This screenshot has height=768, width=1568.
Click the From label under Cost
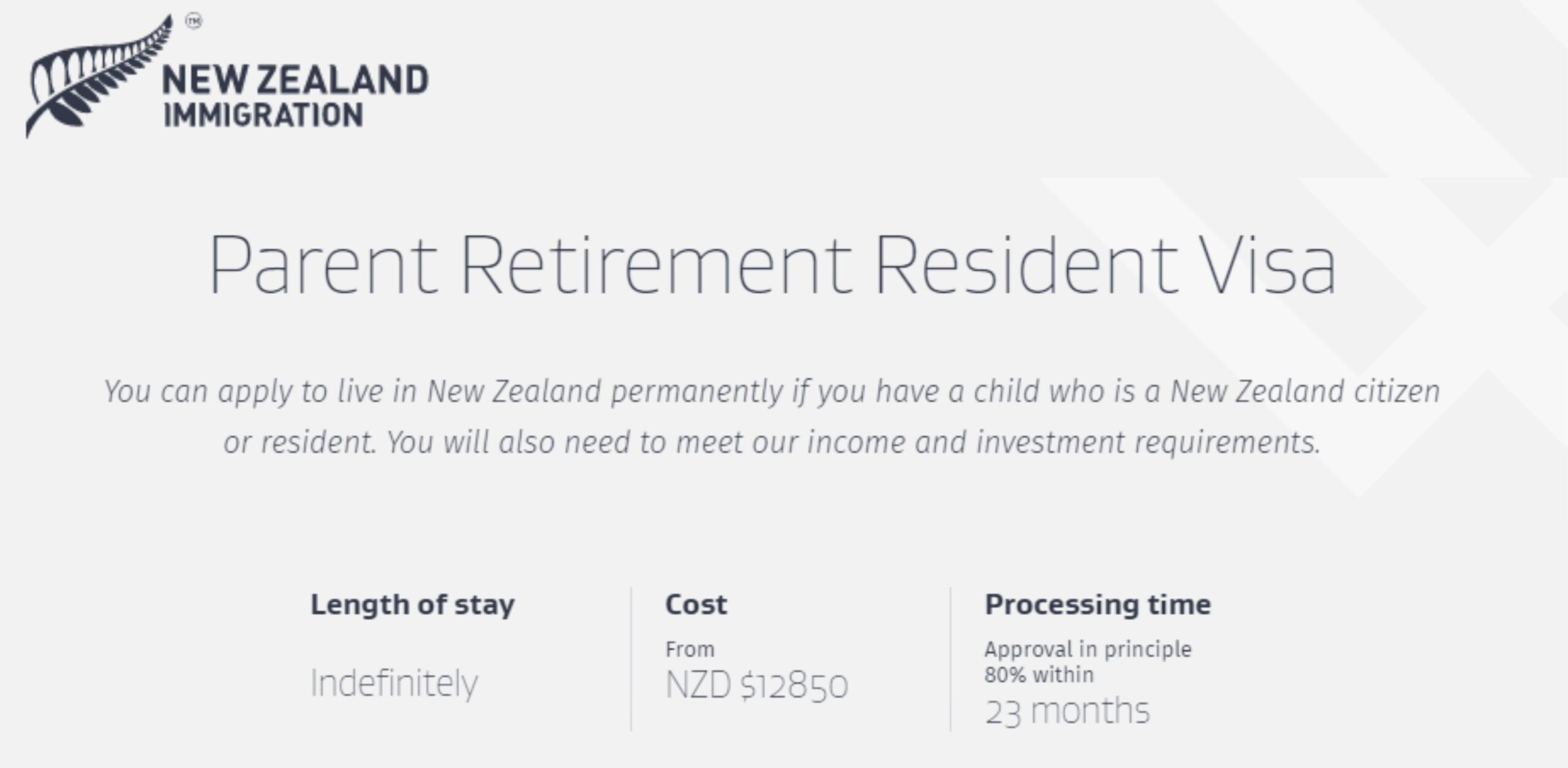pyautogui.click(x=690, y=649)
